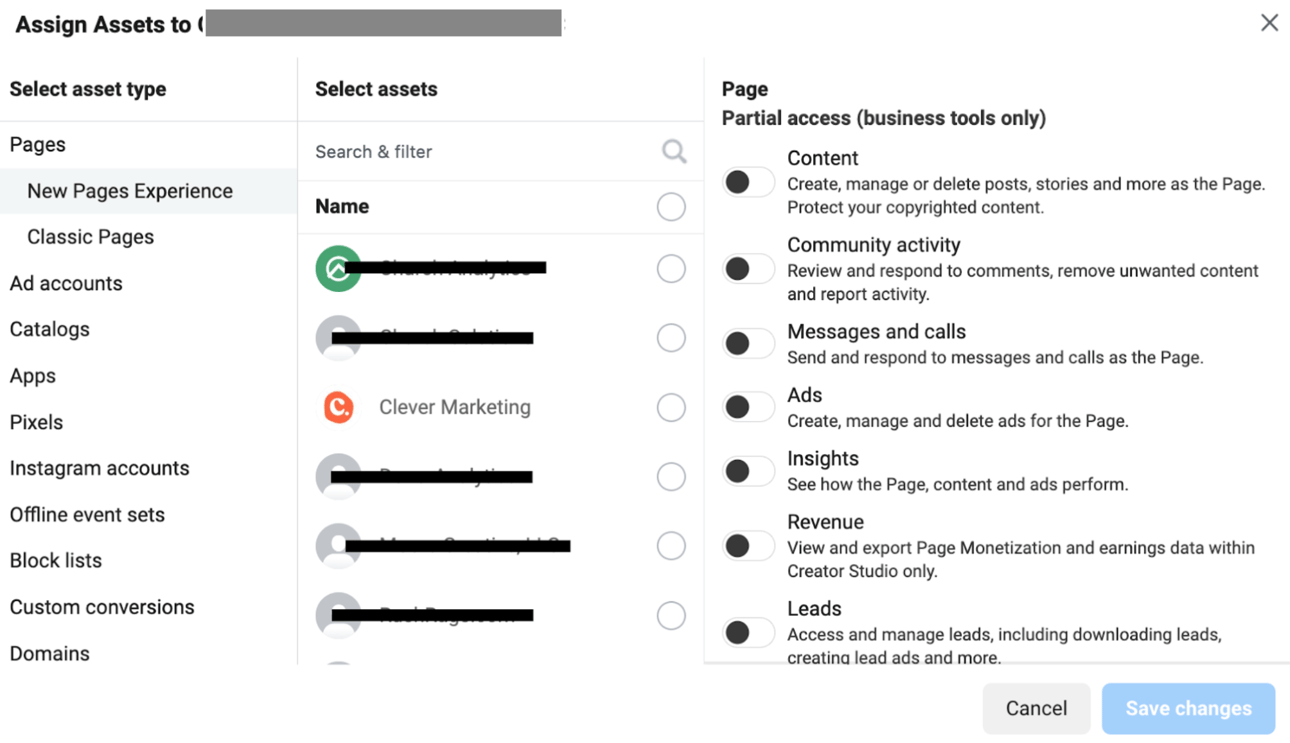
Task: Click the Save changes button
Action: pos(1188,708)
